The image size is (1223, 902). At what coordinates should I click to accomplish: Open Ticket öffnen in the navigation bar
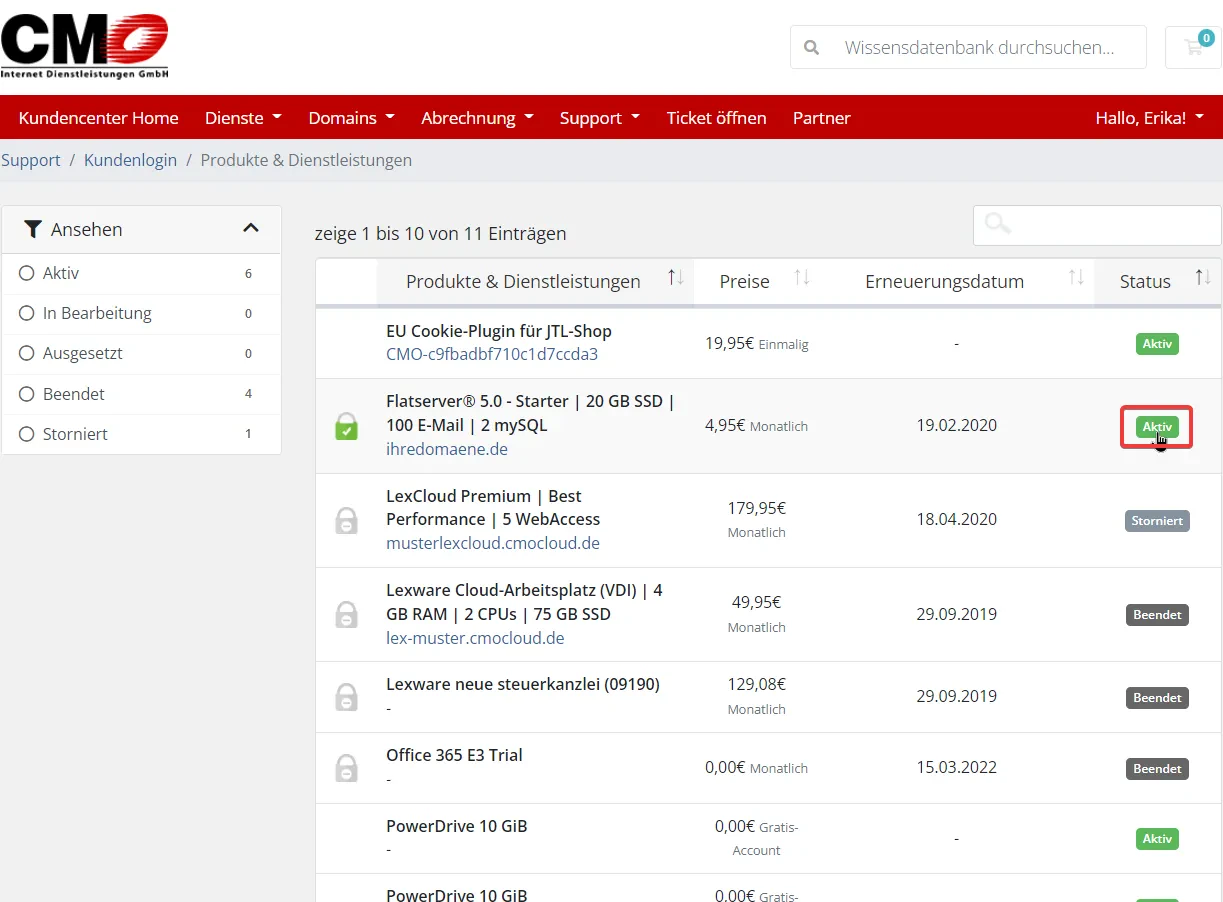tap(717, 118)
